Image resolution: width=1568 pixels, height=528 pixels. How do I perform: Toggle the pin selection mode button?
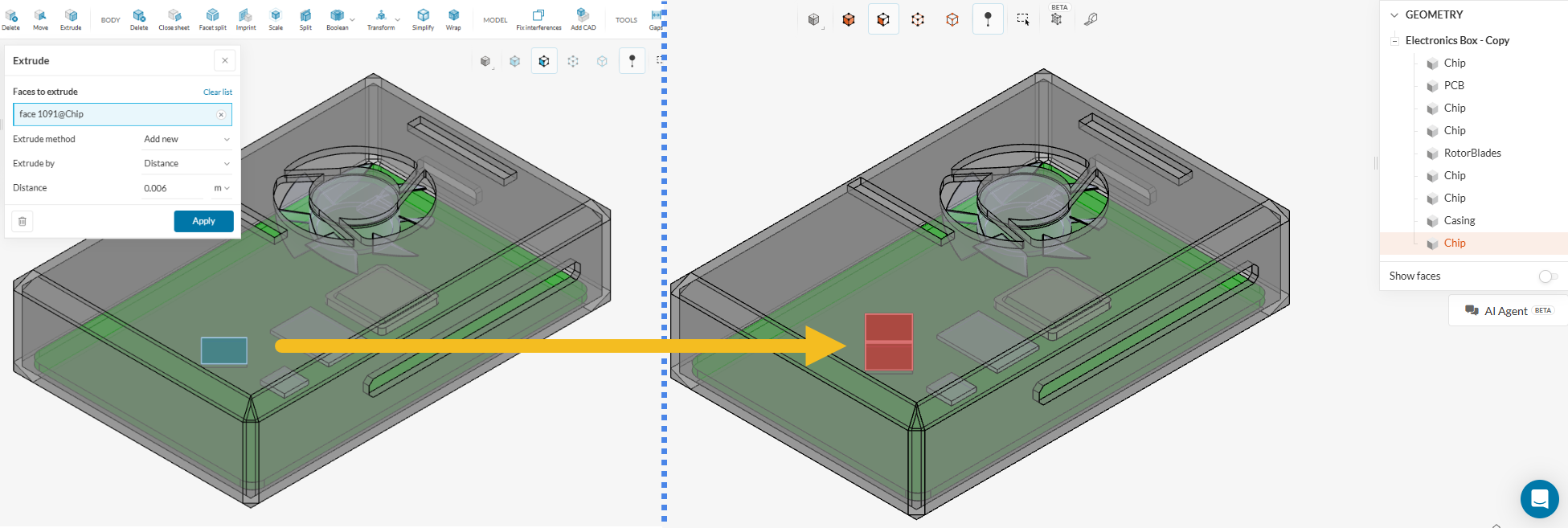point(988,19)
